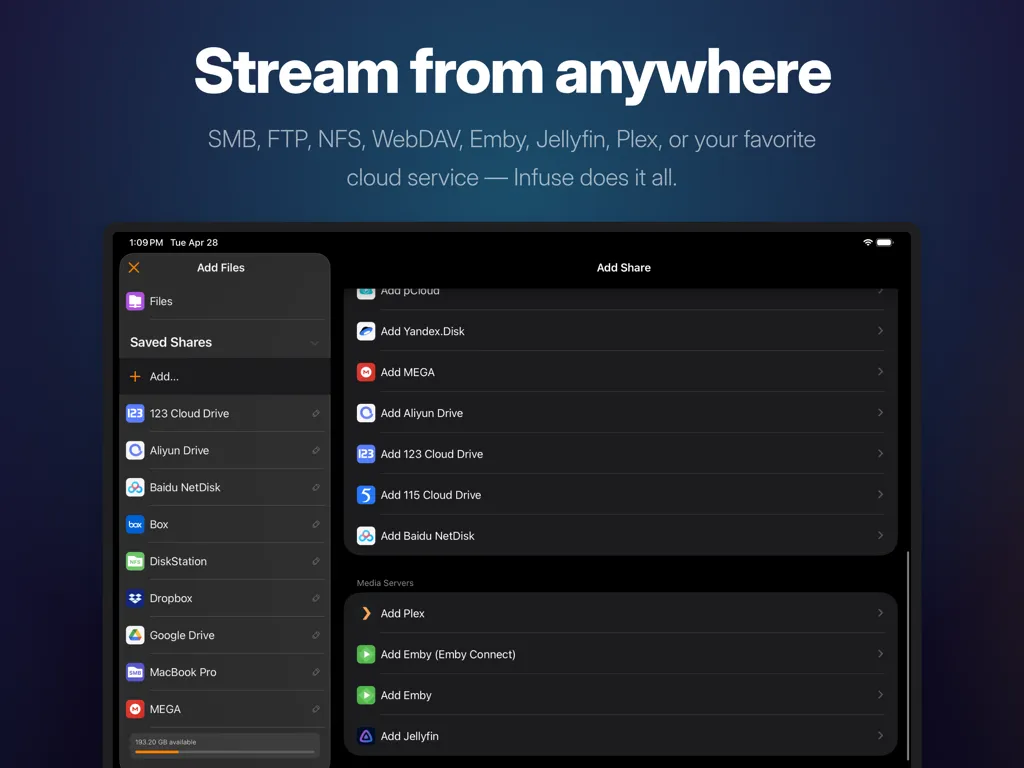Screen dimensions: 1024x768
Task: Click the Add Share title
Action: click(x=624, y=268)
